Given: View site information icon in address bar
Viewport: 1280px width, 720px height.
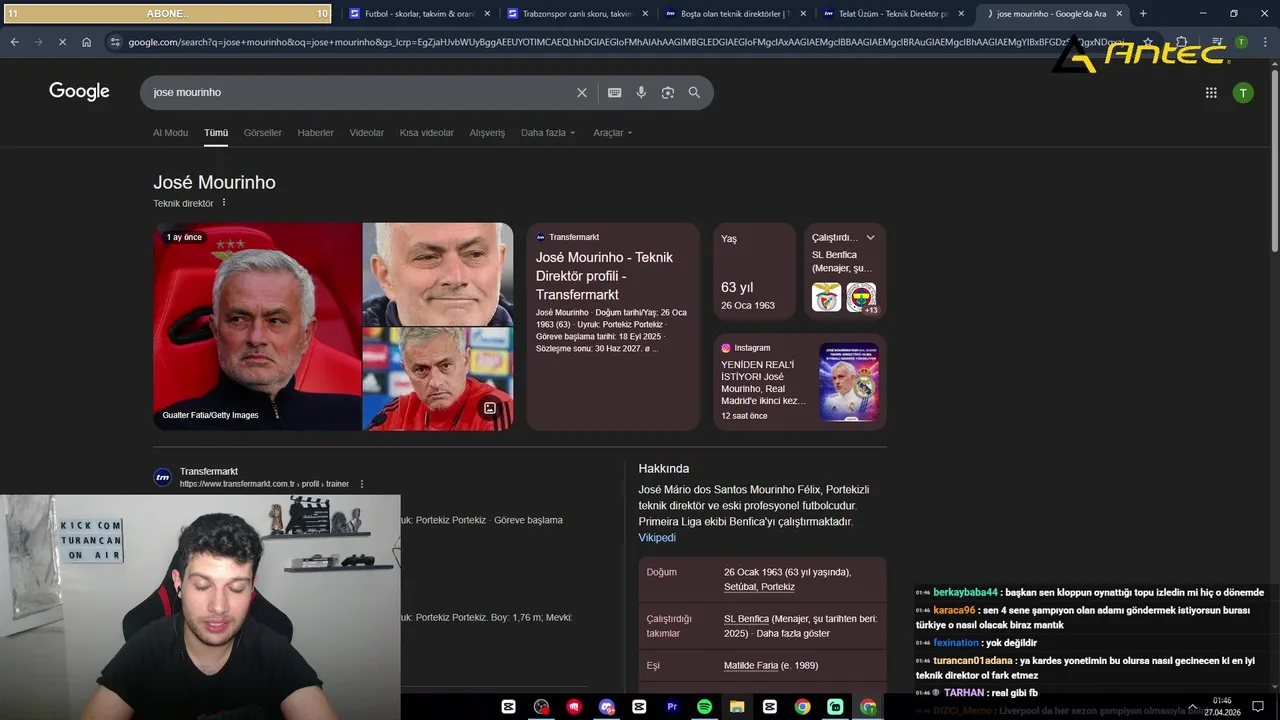Looking at the screenshot, I should [115, 42].
